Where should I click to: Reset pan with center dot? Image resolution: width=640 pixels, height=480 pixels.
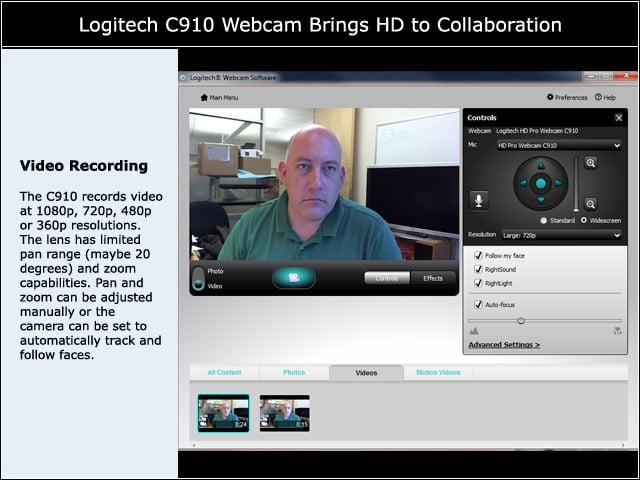click(541, 183)
